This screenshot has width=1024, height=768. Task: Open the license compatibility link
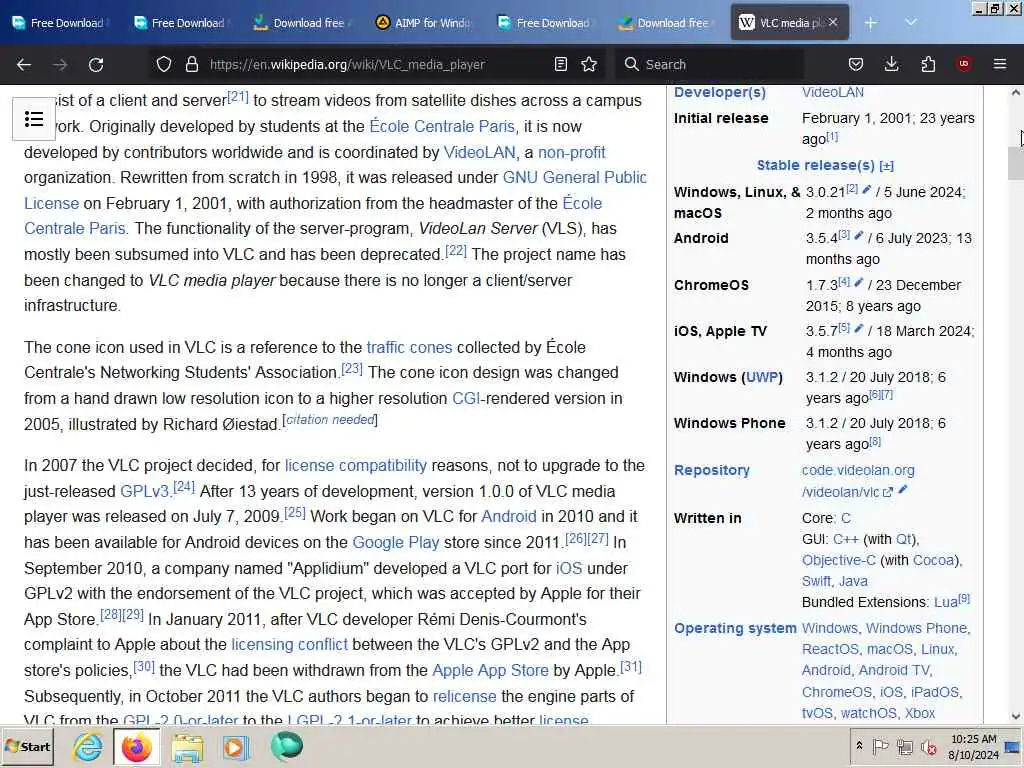[x=356, y=466]
